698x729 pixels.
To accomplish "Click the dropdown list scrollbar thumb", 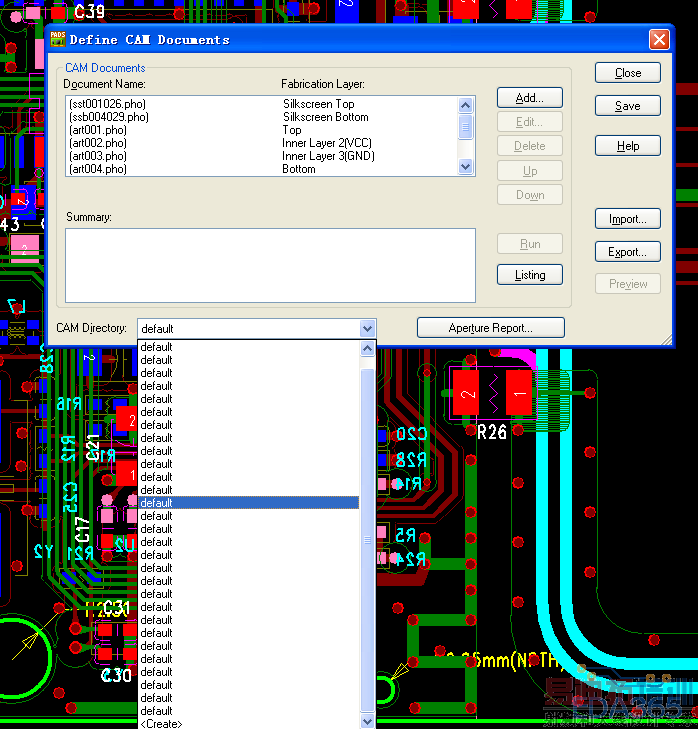I will pos(367,540).
